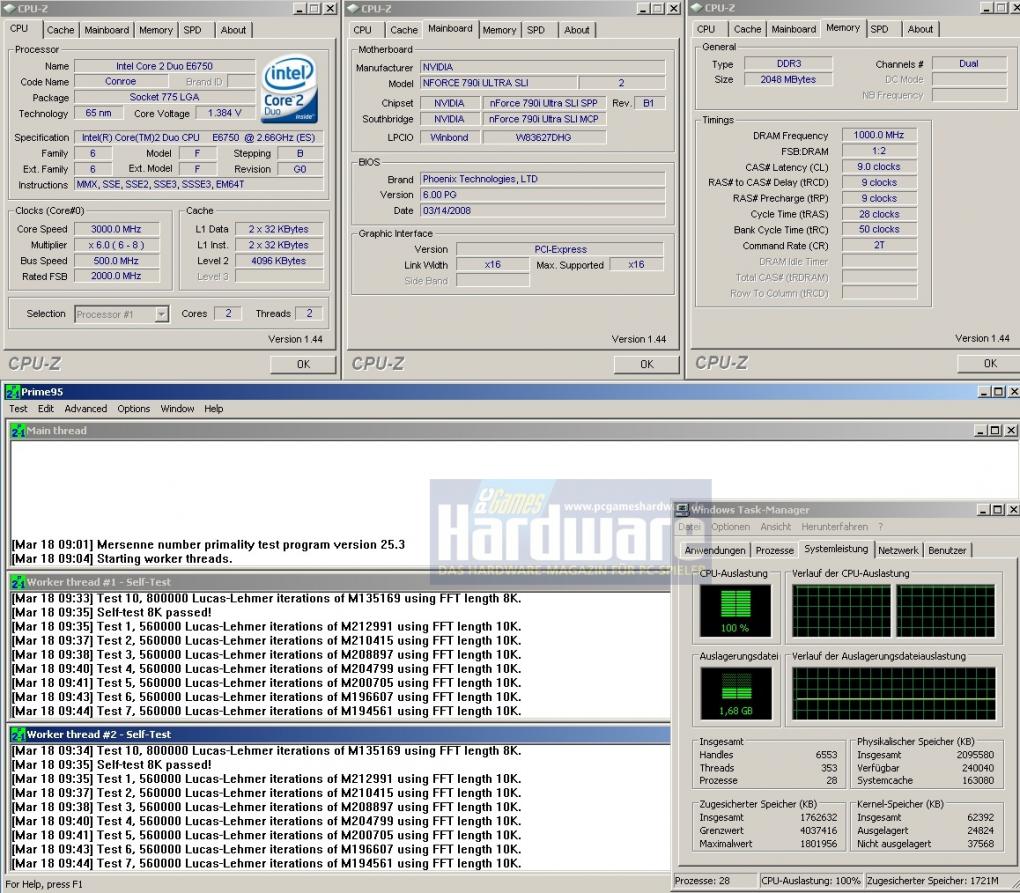Open the Prime95 Options menu

point(133,408)
